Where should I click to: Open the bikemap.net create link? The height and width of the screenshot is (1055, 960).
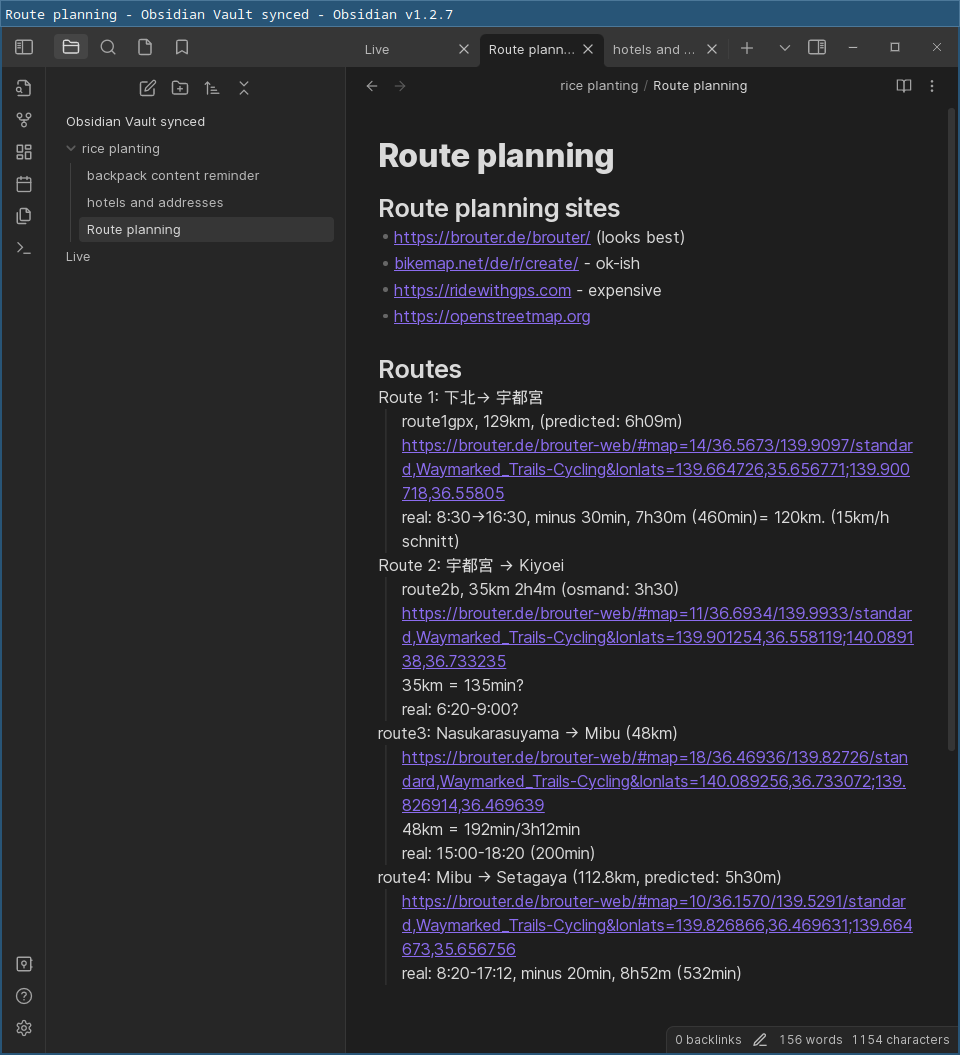pos(486,264)
